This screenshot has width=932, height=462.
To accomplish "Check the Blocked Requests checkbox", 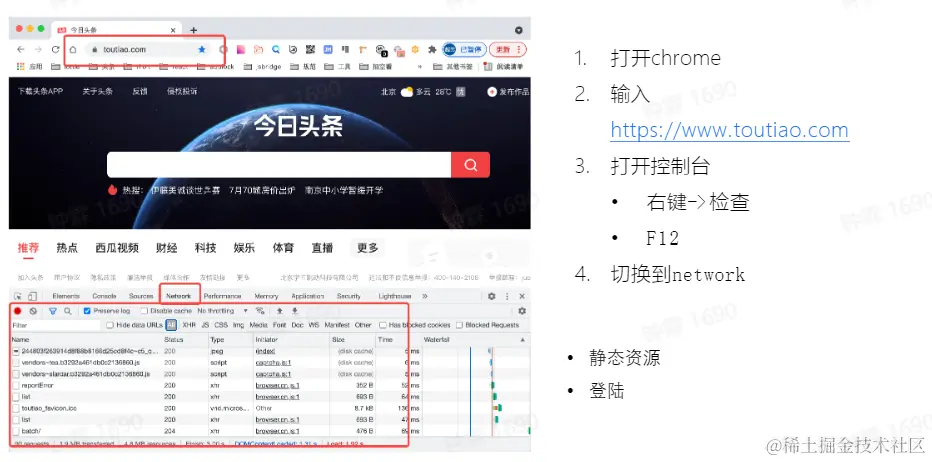I will click(x=459, y=325).
